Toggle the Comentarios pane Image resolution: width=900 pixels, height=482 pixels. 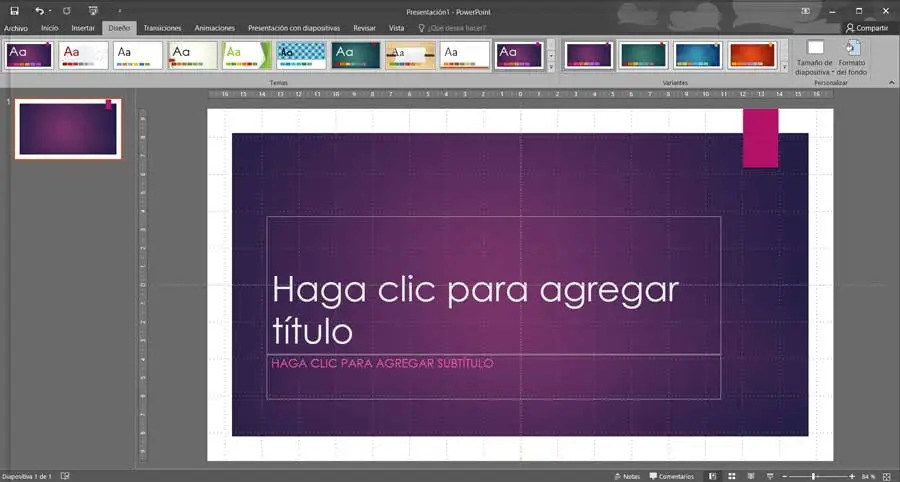tap(672, 476)
